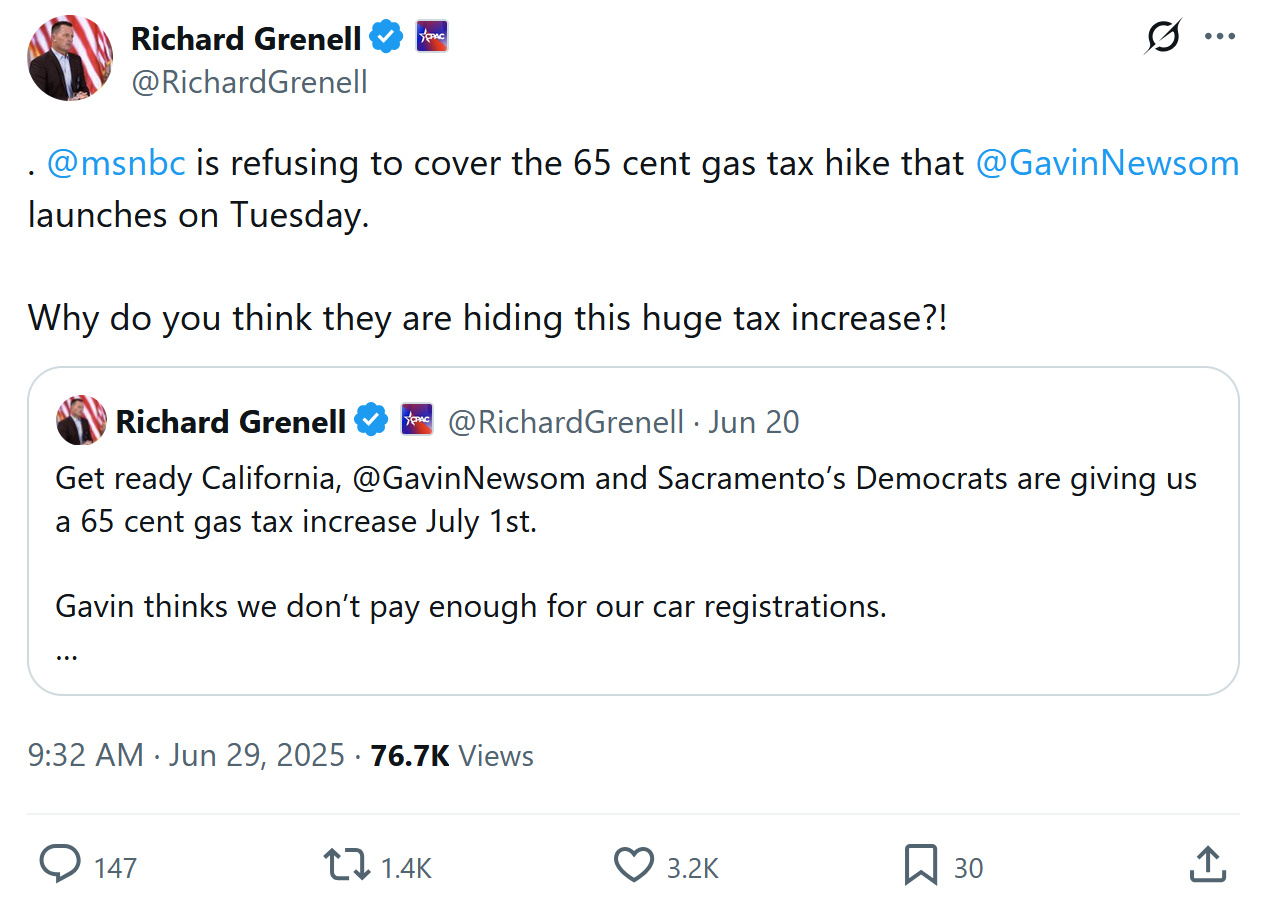This screenshot has width=1270, height=906.
Task: Click the blue verified badge beside author name
Action: click(386, 38)
